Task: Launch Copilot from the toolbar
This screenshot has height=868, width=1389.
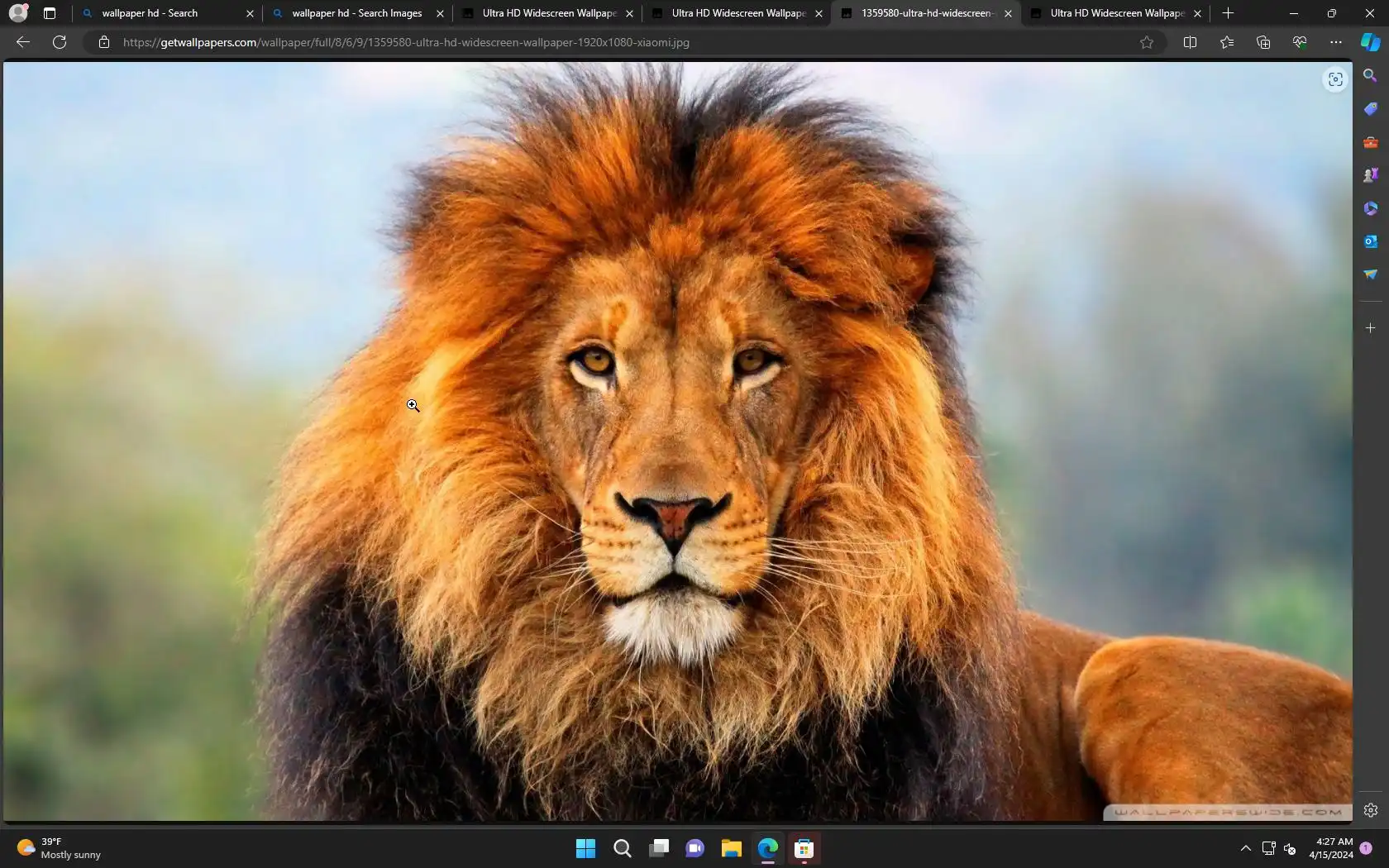Action: click(x=1370, y=42)
